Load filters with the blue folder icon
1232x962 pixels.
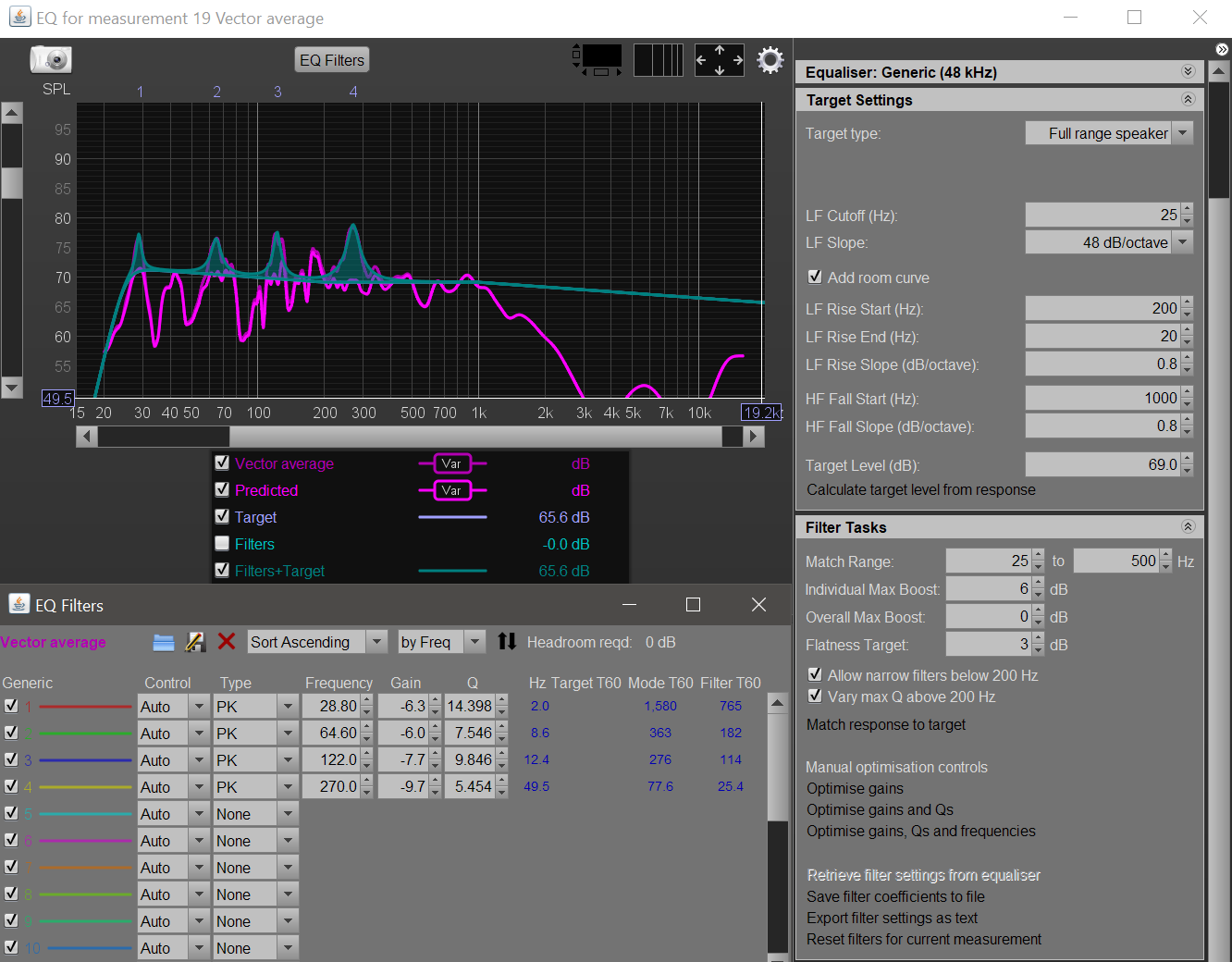tap(164, 642)
